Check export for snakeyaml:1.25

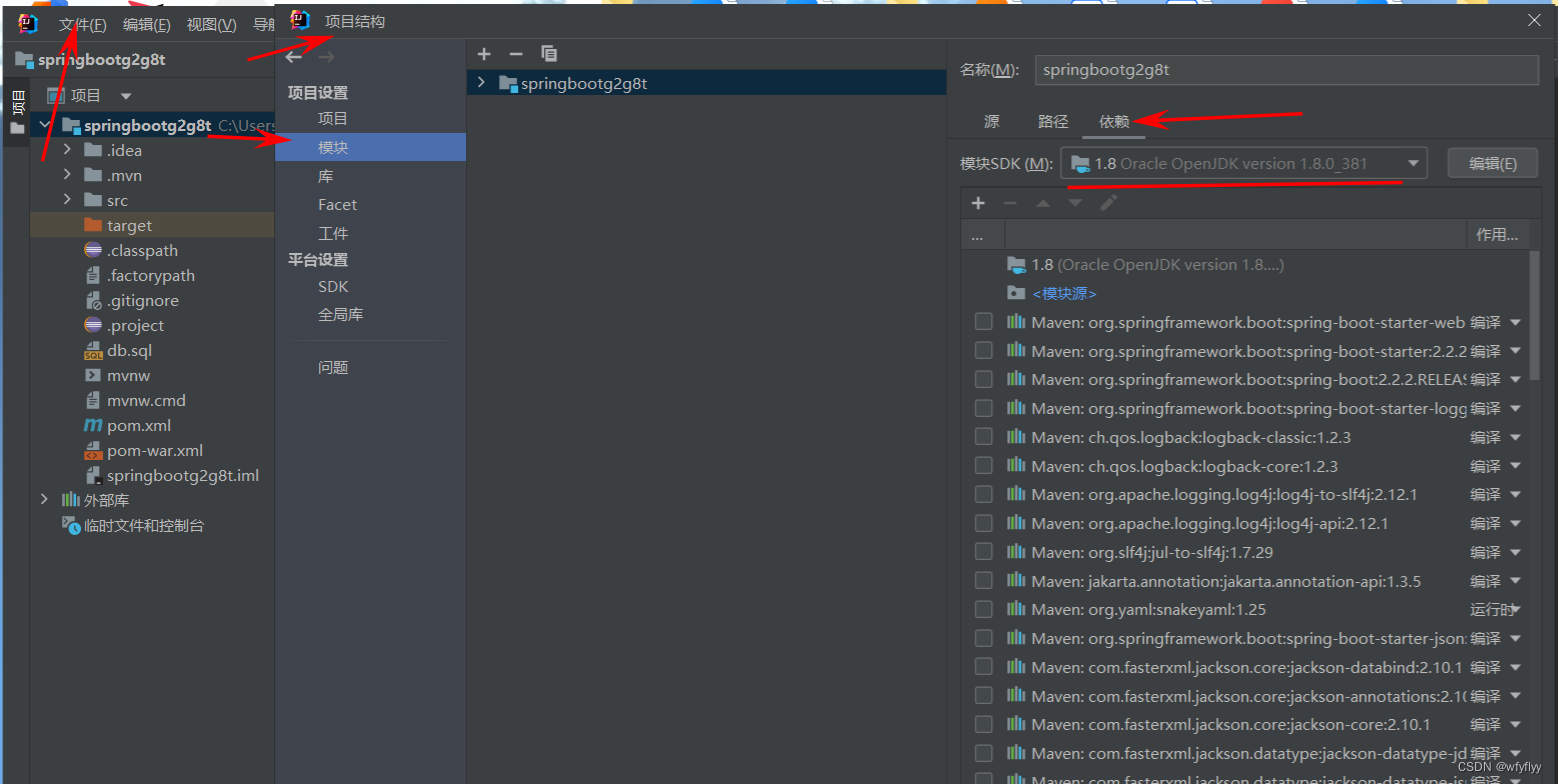click(984, 609)
